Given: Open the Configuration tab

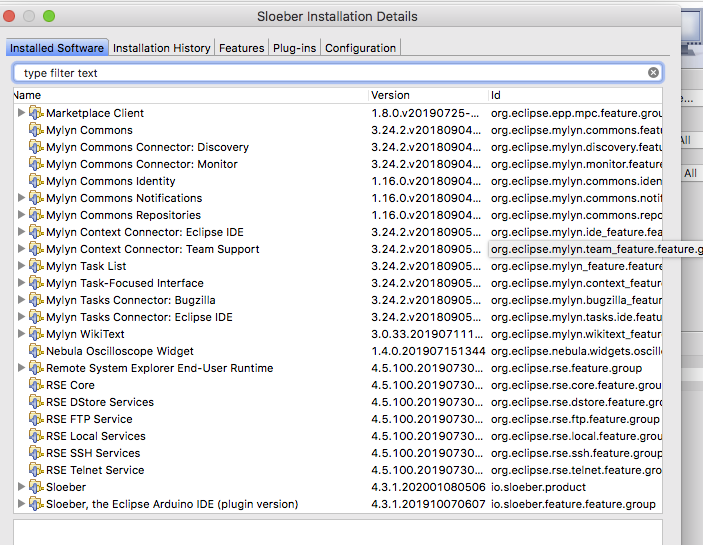Looking at the screenshot, I should pyautogui.click(x=360, y=48).
